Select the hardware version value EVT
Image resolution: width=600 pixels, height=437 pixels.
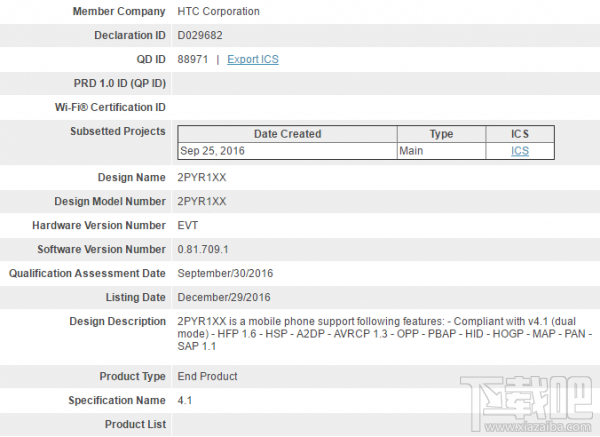pyautogui.click(x=188, y=225)
